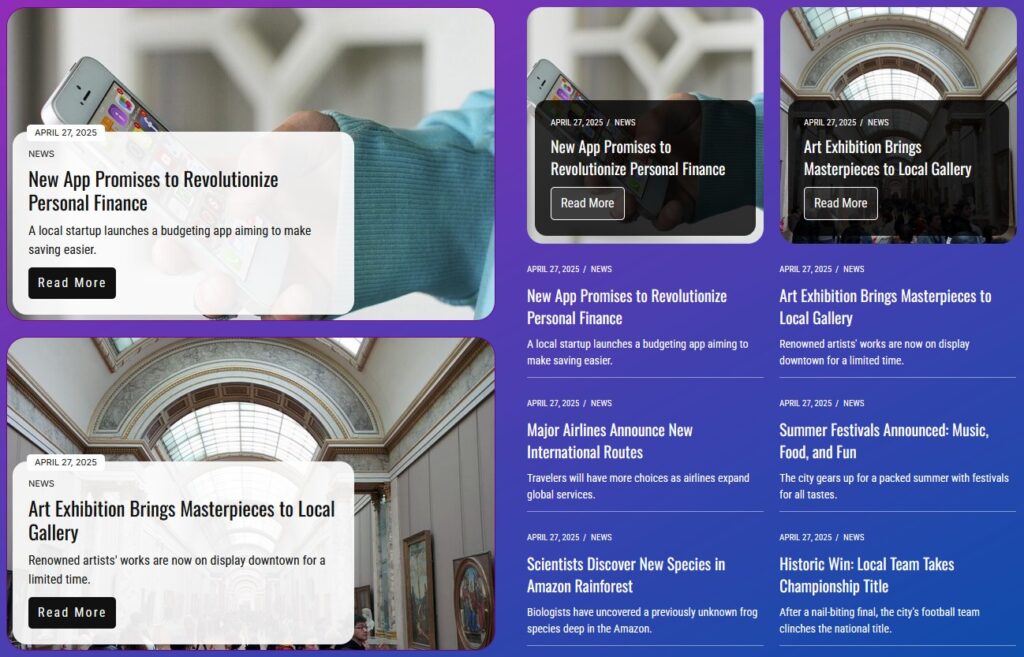Select the Art Exhibition headline in the dark card
The width and height of the screenshot is (1024, 657).
[x=887, y=158]
